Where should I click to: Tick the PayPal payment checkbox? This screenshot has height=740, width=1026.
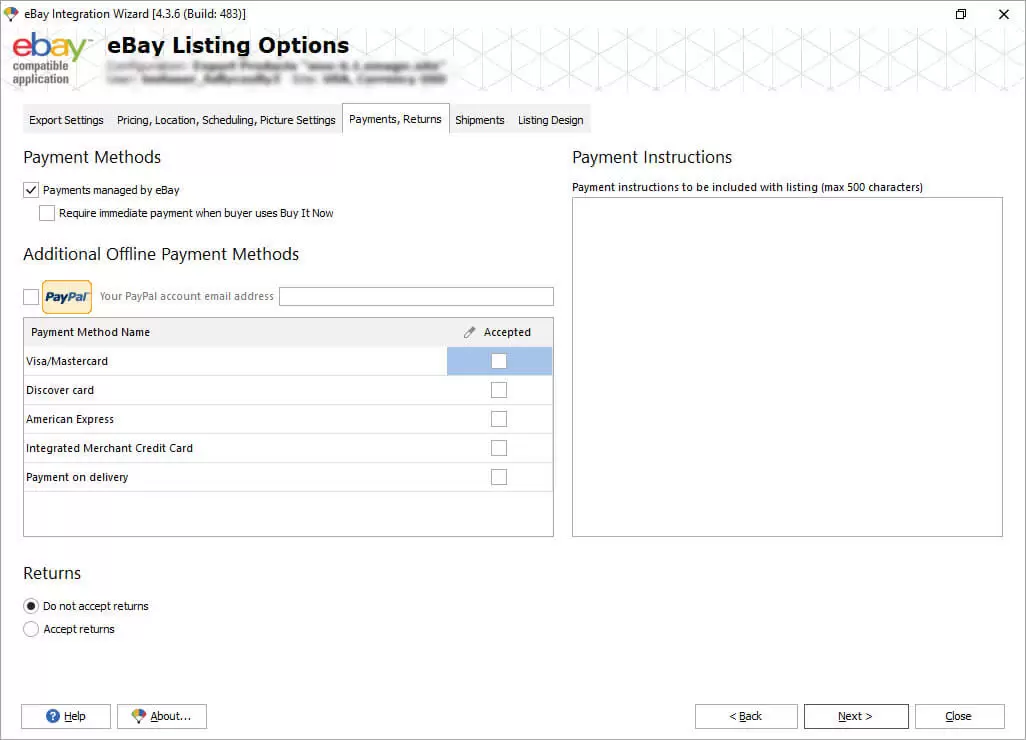31,297
